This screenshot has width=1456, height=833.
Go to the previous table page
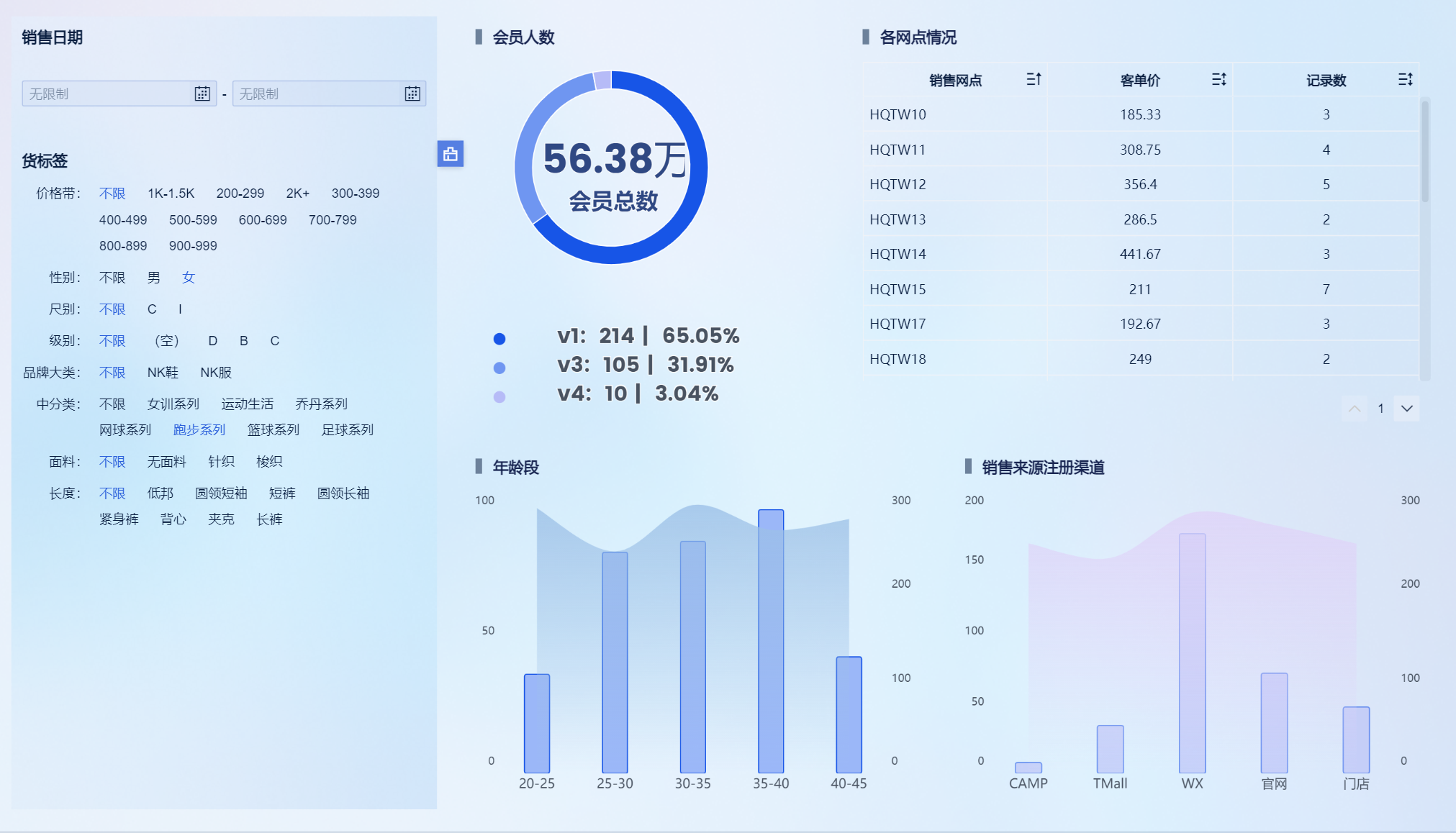pos(1354,409)
